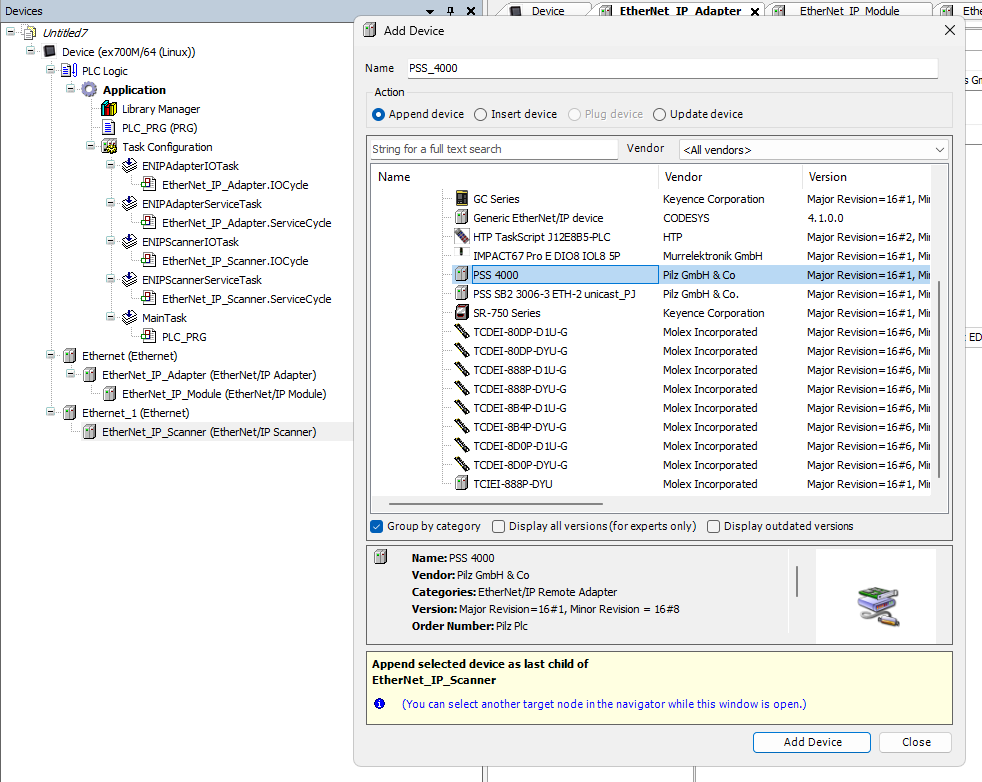Click the Application gear icon
982x782 pixels.
(x=90, y=90)
